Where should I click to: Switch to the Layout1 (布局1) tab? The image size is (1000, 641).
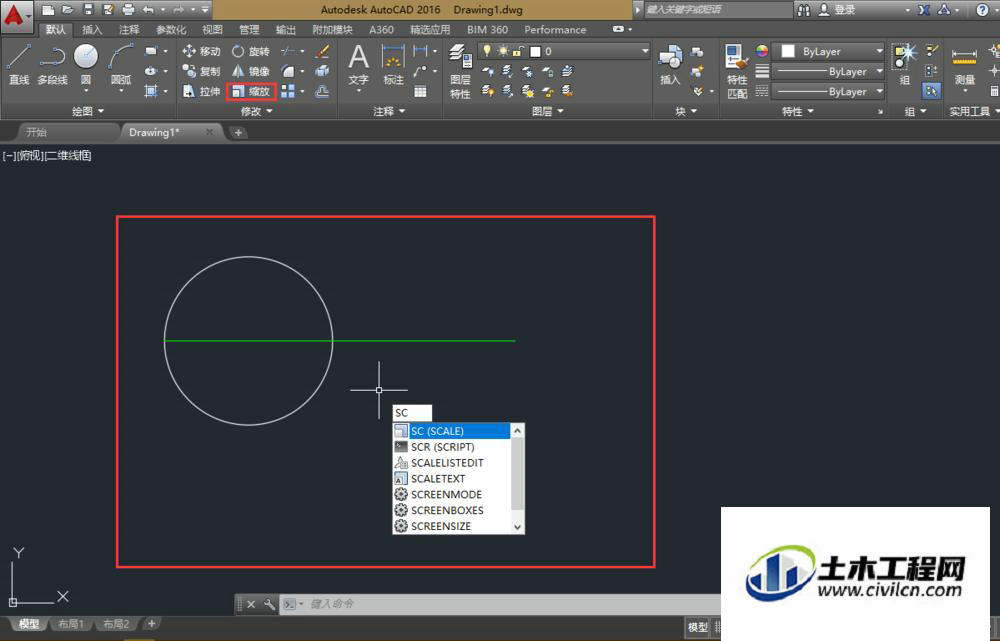[71, 624]
